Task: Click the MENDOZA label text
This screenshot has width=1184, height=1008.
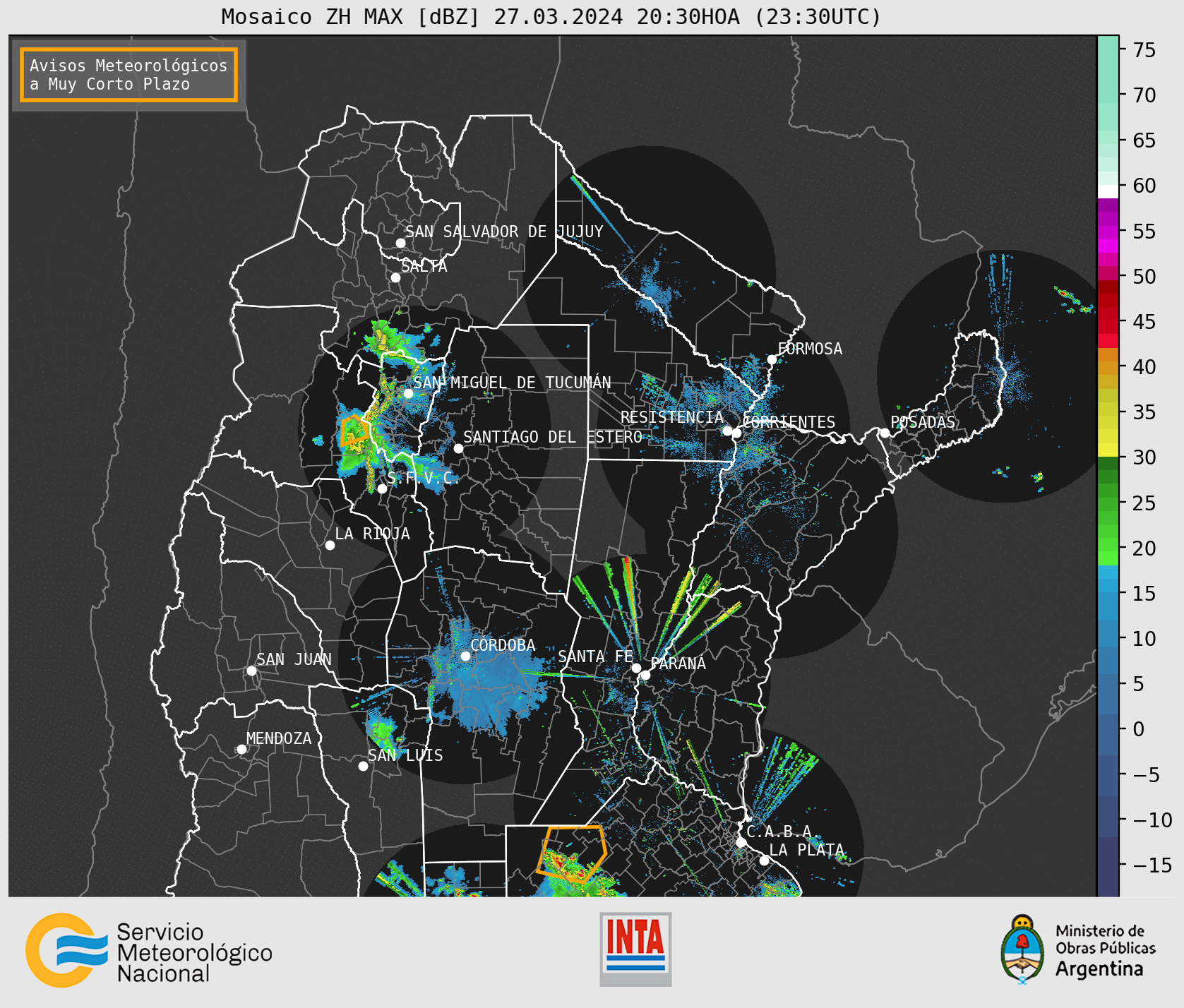Action: click(279, 738)
